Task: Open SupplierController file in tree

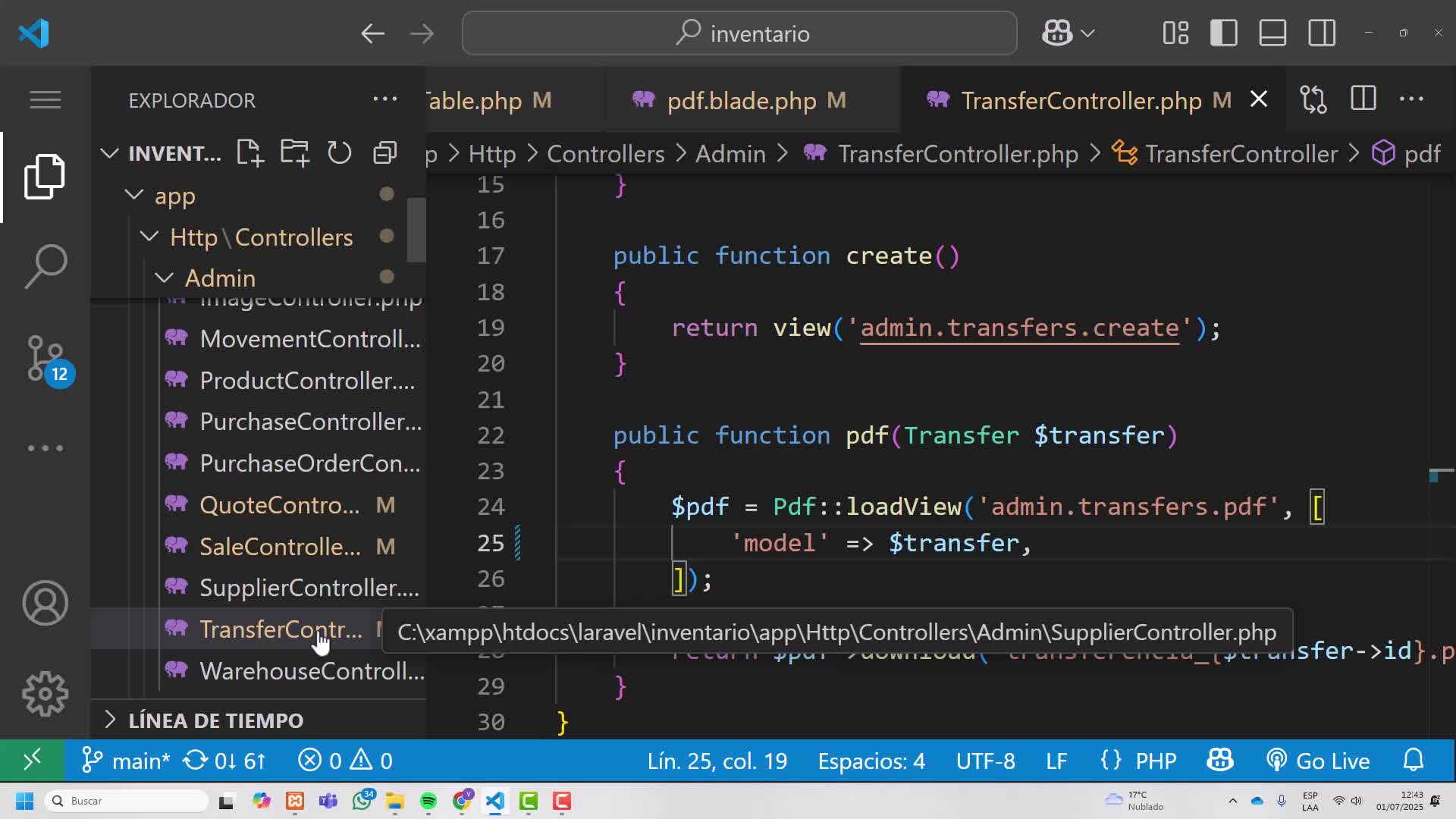Action: 292,588
